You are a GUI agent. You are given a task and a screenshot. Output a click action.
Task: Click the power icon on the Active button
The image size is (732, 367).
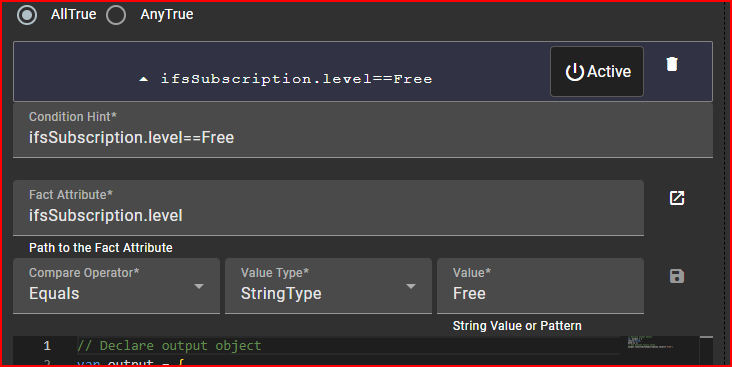pyautogui.click(x=575, y=72)
